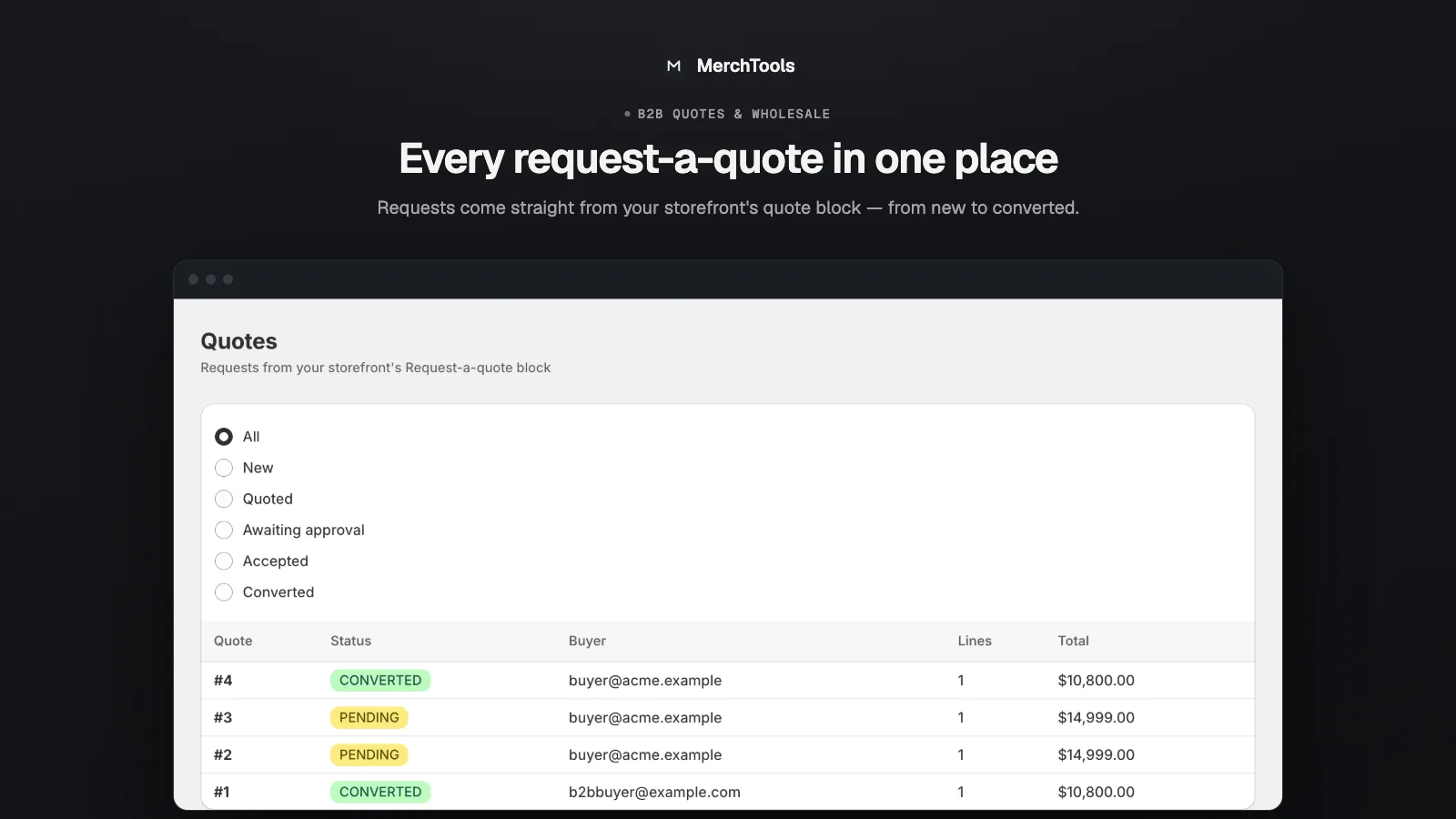Screen dimensions: 1456x819
Task: Filter by Awaiting approval
Action: tap(223, 530)
